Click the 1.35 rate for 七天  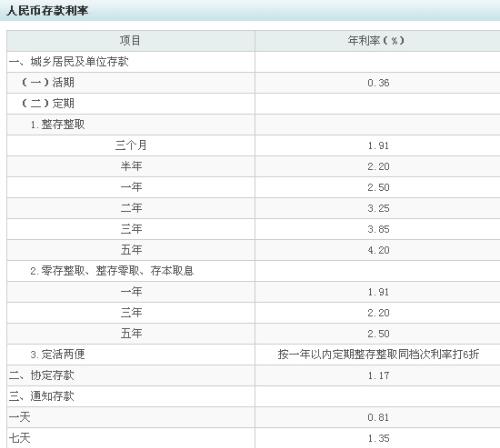[x=378, y=438]
